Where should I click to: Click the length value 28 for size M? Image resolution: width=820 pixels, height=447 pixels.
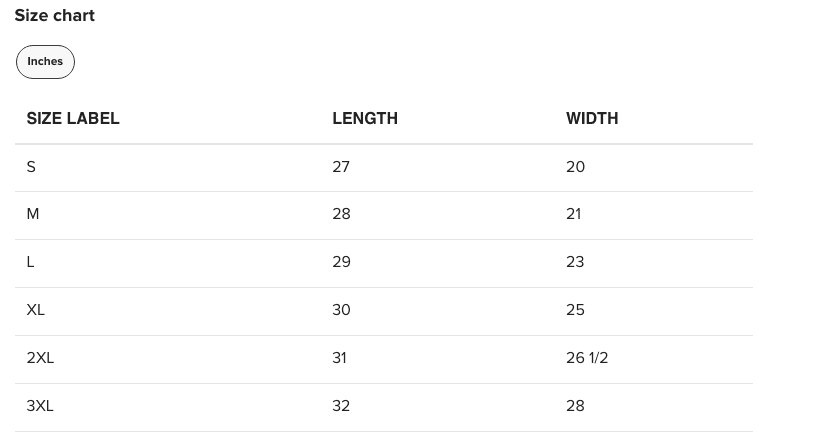341,214
